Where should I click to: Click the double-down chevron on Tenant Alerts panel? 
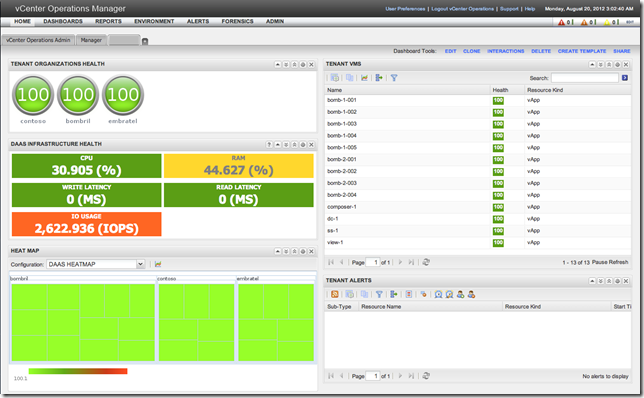pos(600,281)
